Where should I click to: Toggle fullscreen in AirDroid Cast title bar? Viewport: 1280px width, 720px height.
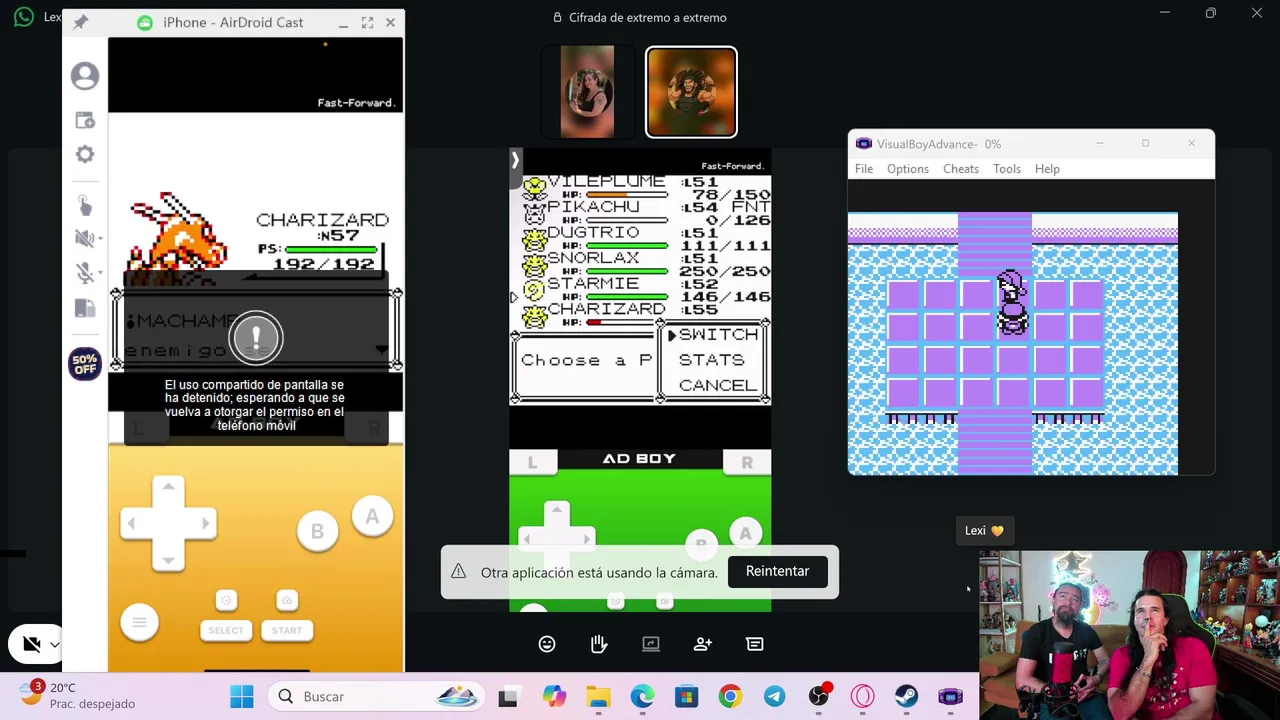click(x=367, y=22)
